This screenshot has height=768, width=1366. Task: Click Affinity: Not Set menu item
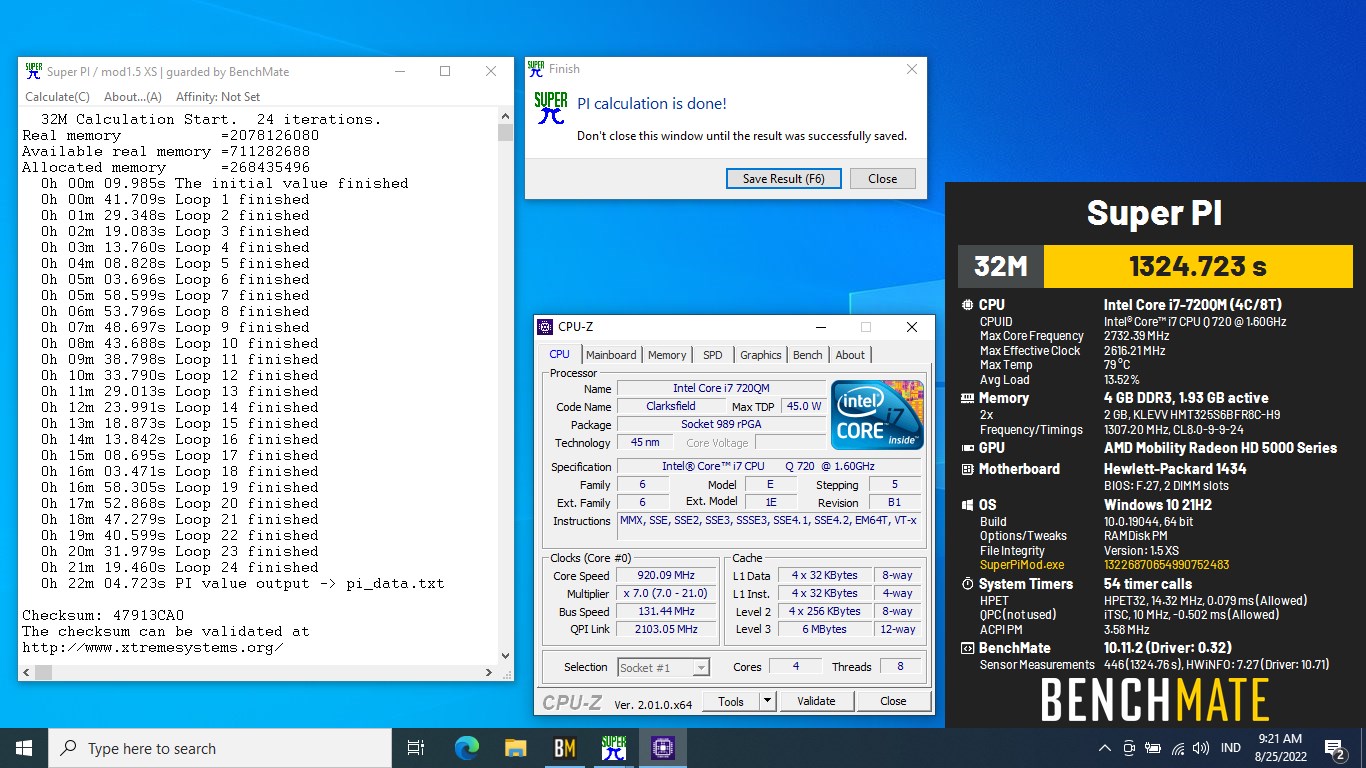pos(218,97)
